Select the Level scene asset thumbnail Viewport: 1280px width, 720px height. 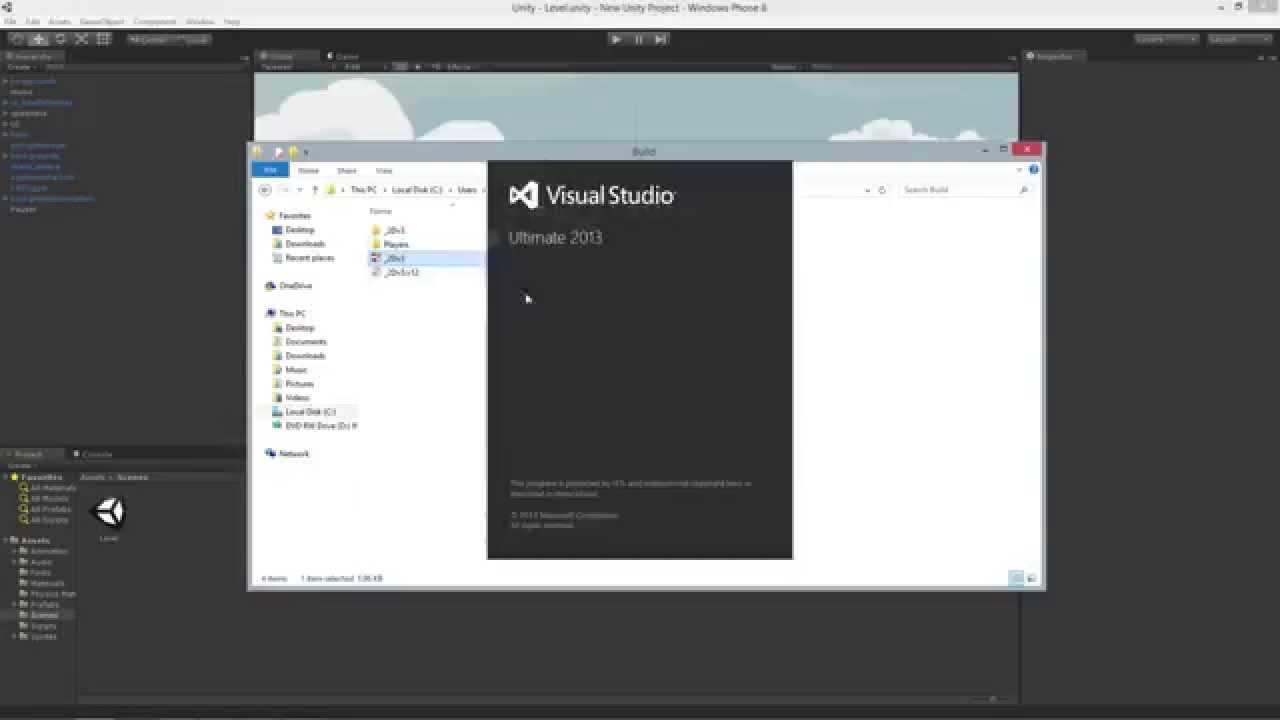(109, 513)
